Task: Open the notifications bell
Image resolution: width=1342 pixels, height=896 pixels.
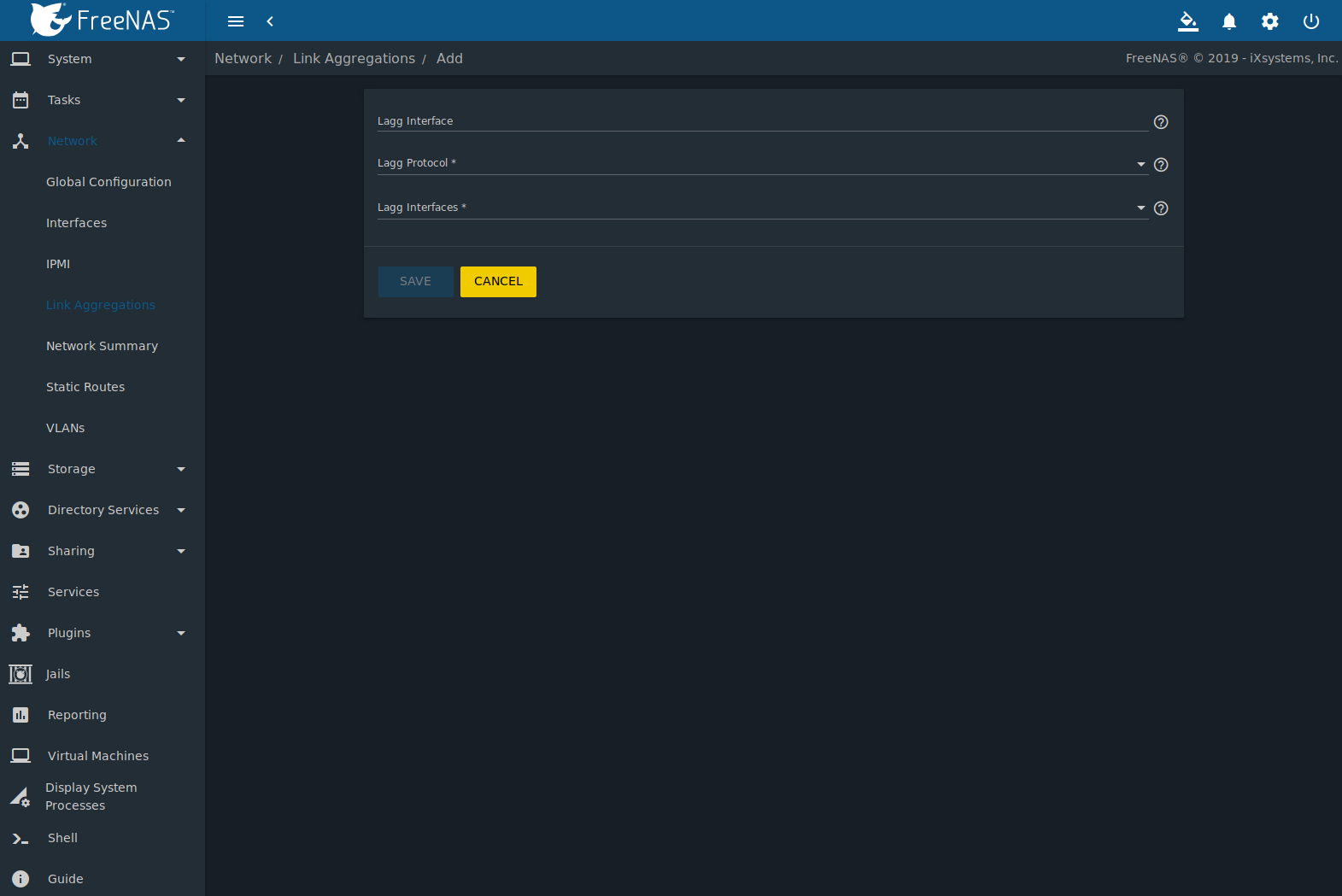Action: [1229, 21]
